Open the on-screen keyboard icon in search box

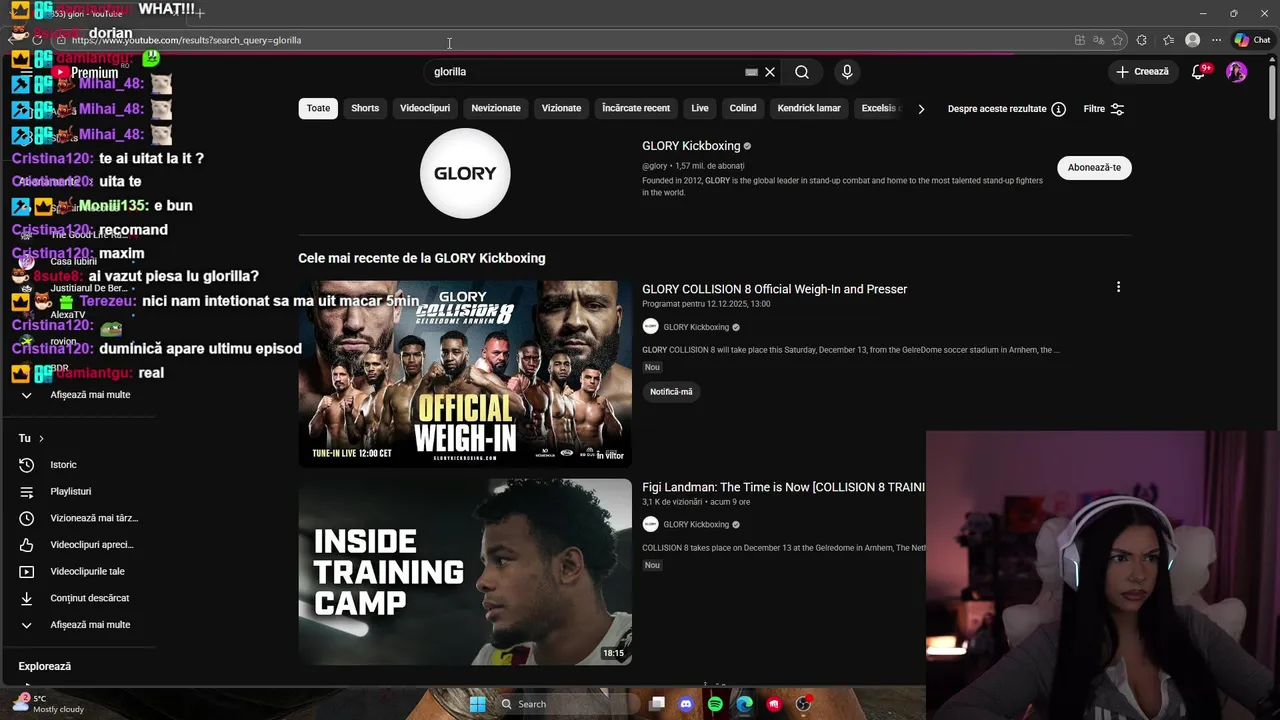click(751, 72)
